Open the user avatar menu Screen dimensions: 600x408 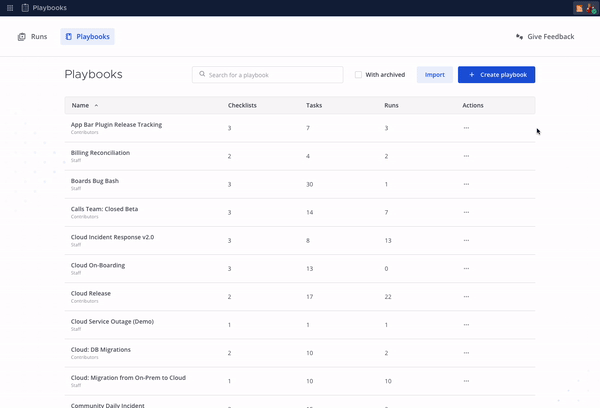click(591, 8)
